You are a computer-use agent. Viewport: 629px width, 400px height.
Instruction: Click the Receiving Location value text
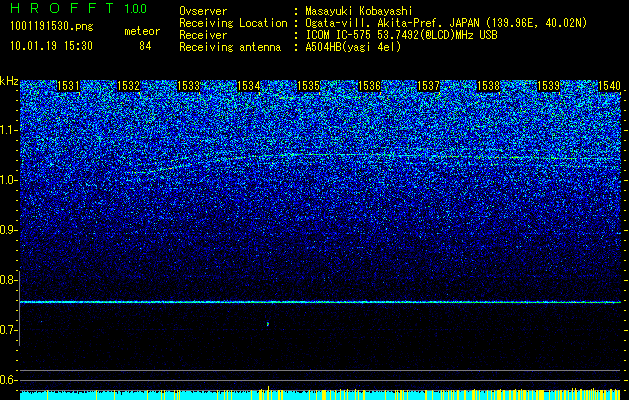(x=446, y=23)
